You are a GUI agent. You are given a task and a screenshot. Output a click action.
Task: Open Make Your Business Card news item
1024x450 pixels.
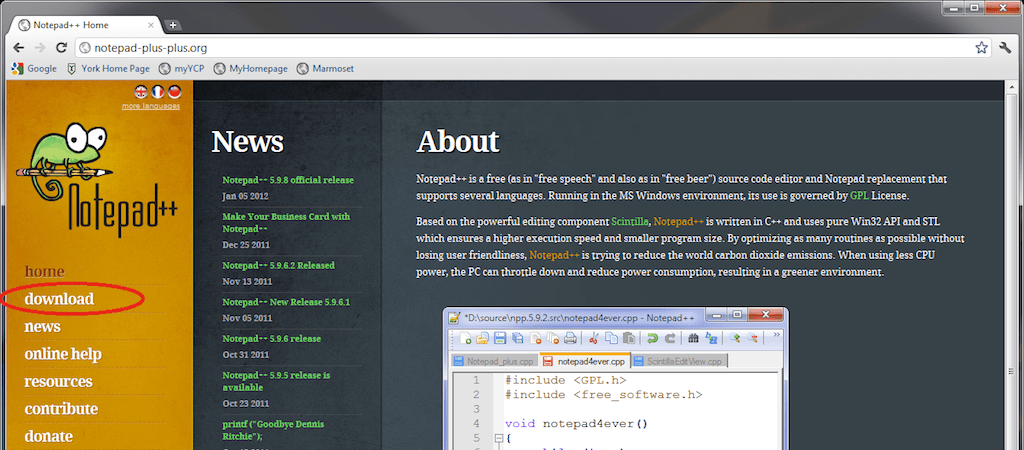(x=286, y=223)
